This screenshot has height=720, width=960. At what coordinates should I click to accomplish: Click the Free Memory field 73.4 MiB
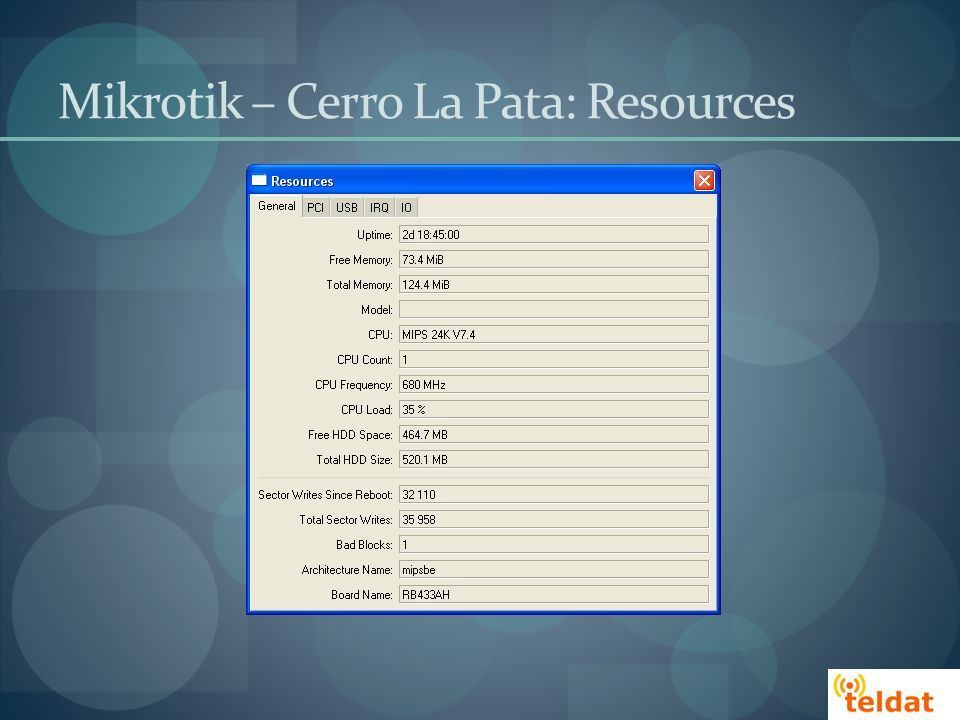553,260
